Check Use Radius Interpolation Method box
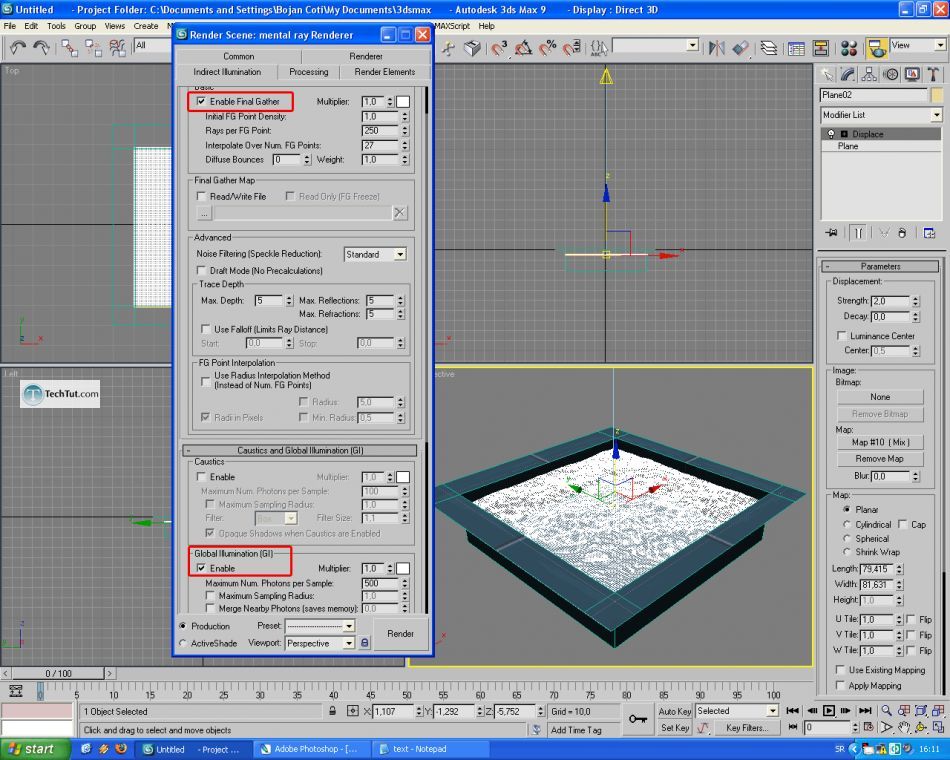 coord(205,380)
